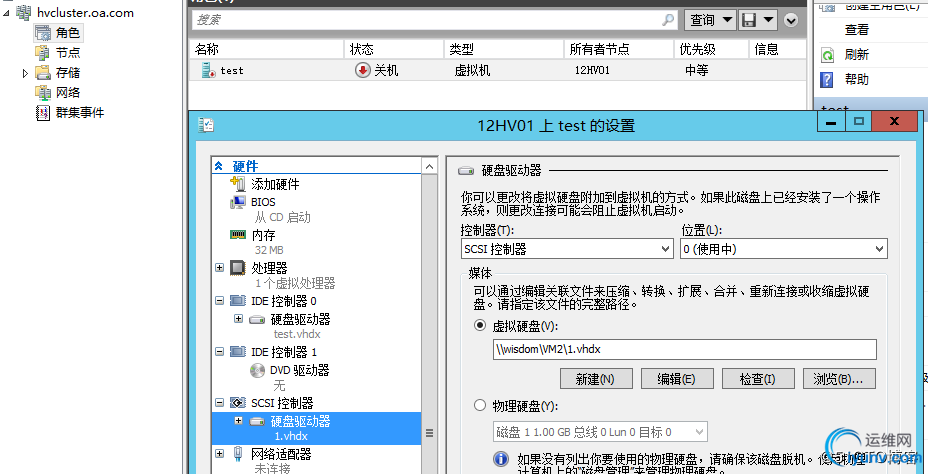The width and height of the screenshot is (928, 474).
Task: Click the 编辑(E) button
Action: 676,379
